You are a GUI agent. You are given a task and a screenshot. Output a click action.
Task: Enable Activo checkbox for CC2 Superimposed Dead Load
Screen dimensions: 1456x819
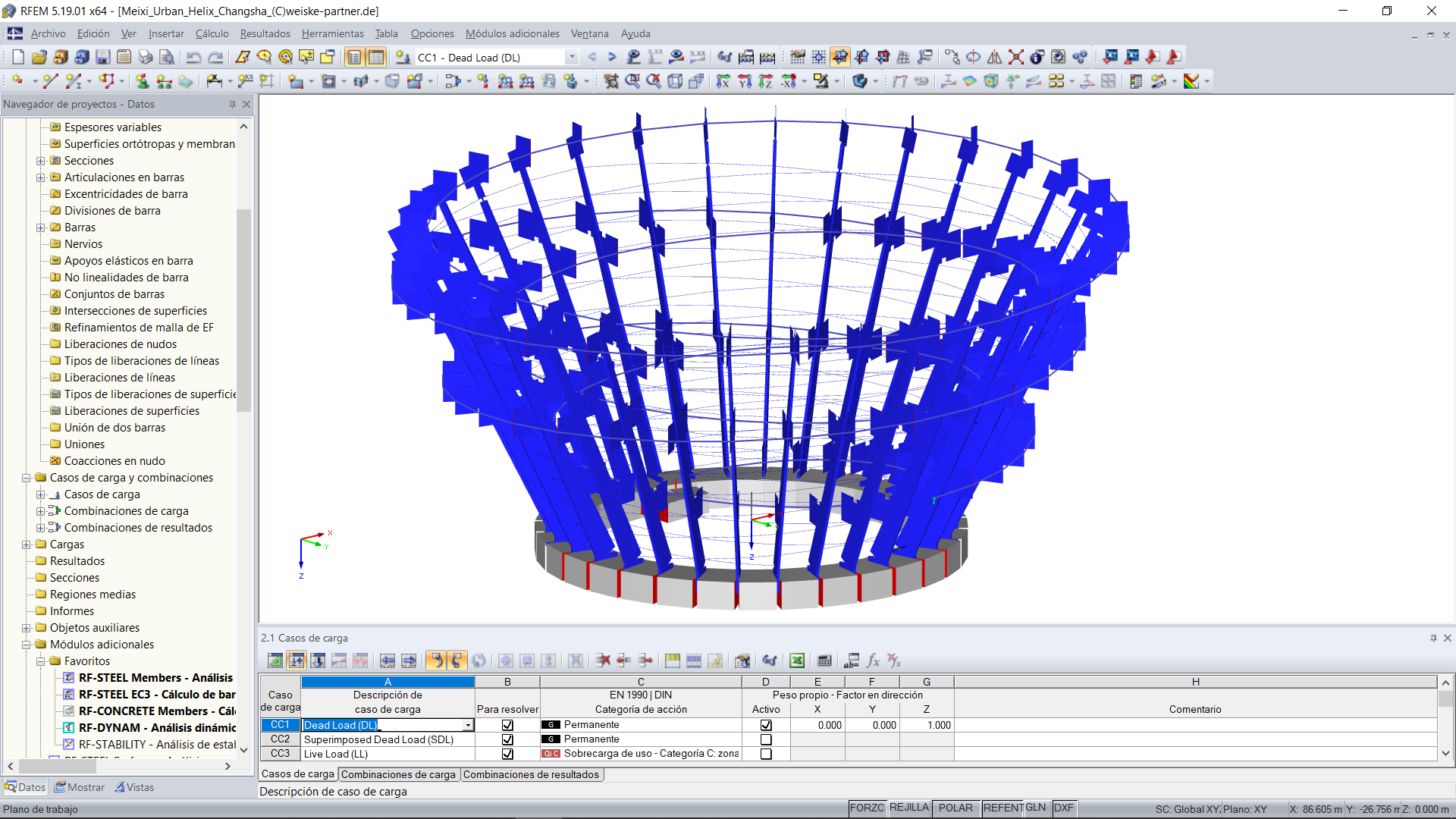[x=766, y=739]
